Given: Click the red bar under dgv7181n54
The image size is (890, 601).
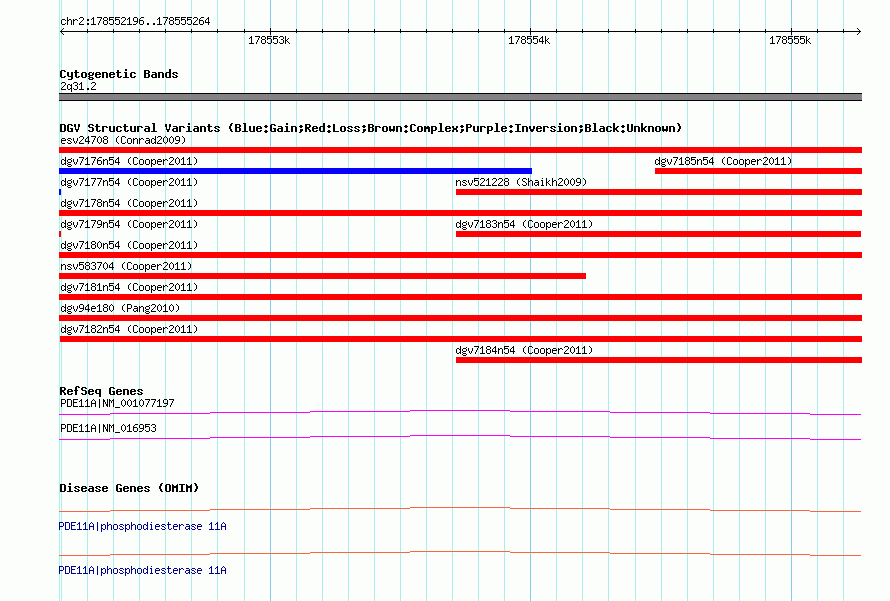Looking at the screenshot, I should pyautogui.click(x=460, y=297).
